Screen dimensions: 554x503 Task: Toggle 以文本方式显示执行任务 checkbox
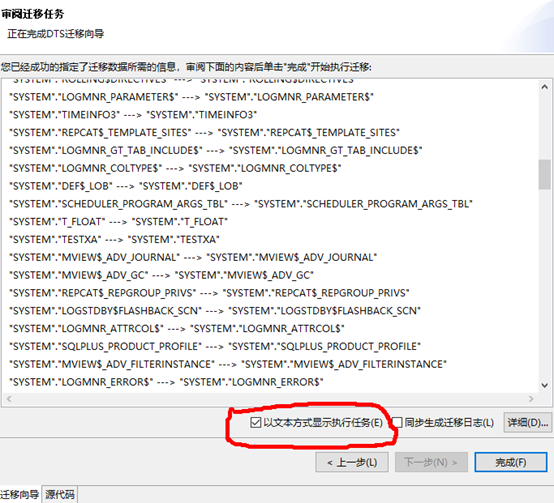(x=256, y=422)
